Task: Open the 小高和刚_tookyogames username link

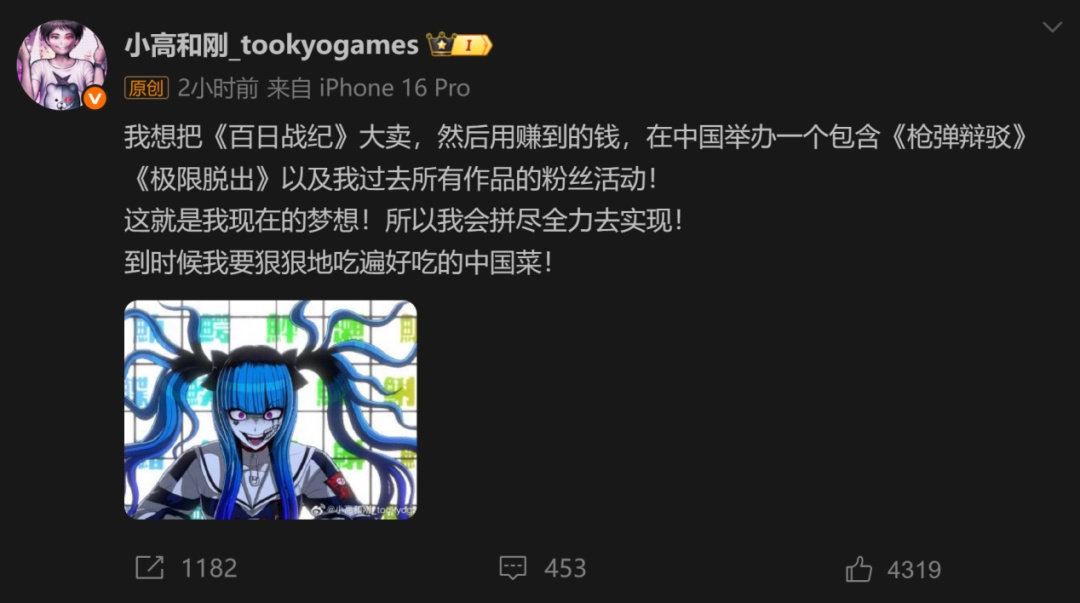Action: pyautogui.click(x=271, y=45)
